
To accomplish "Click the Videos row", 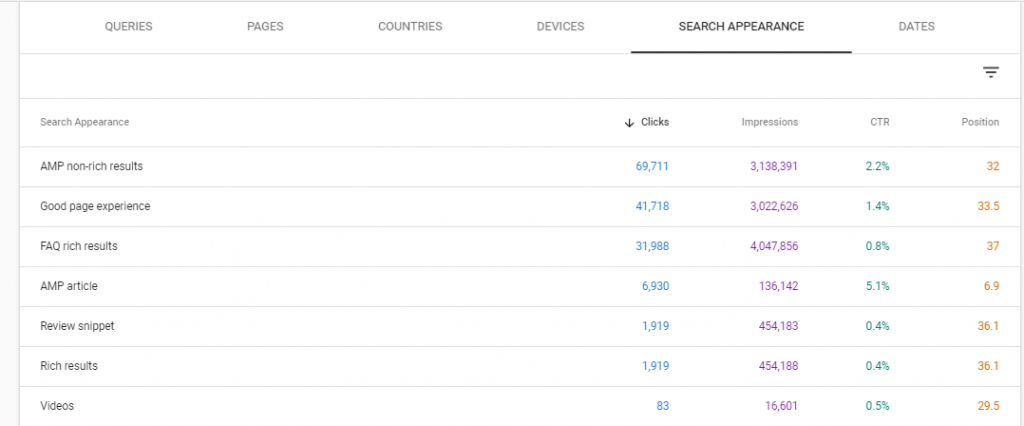I will (521, 406).
